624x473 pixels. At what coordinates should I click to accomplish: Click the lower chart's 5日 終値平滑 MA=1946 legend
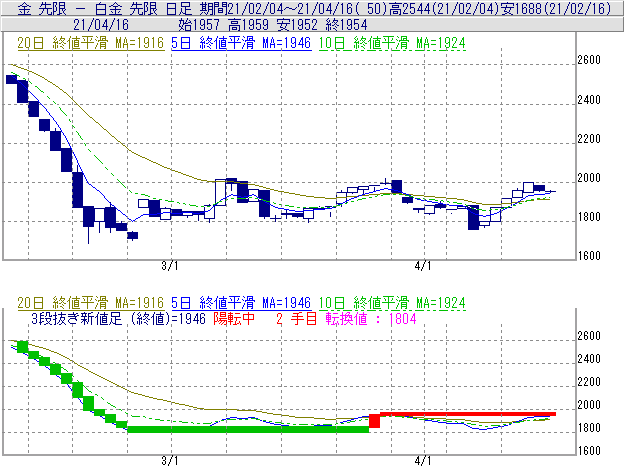(241, 303)
